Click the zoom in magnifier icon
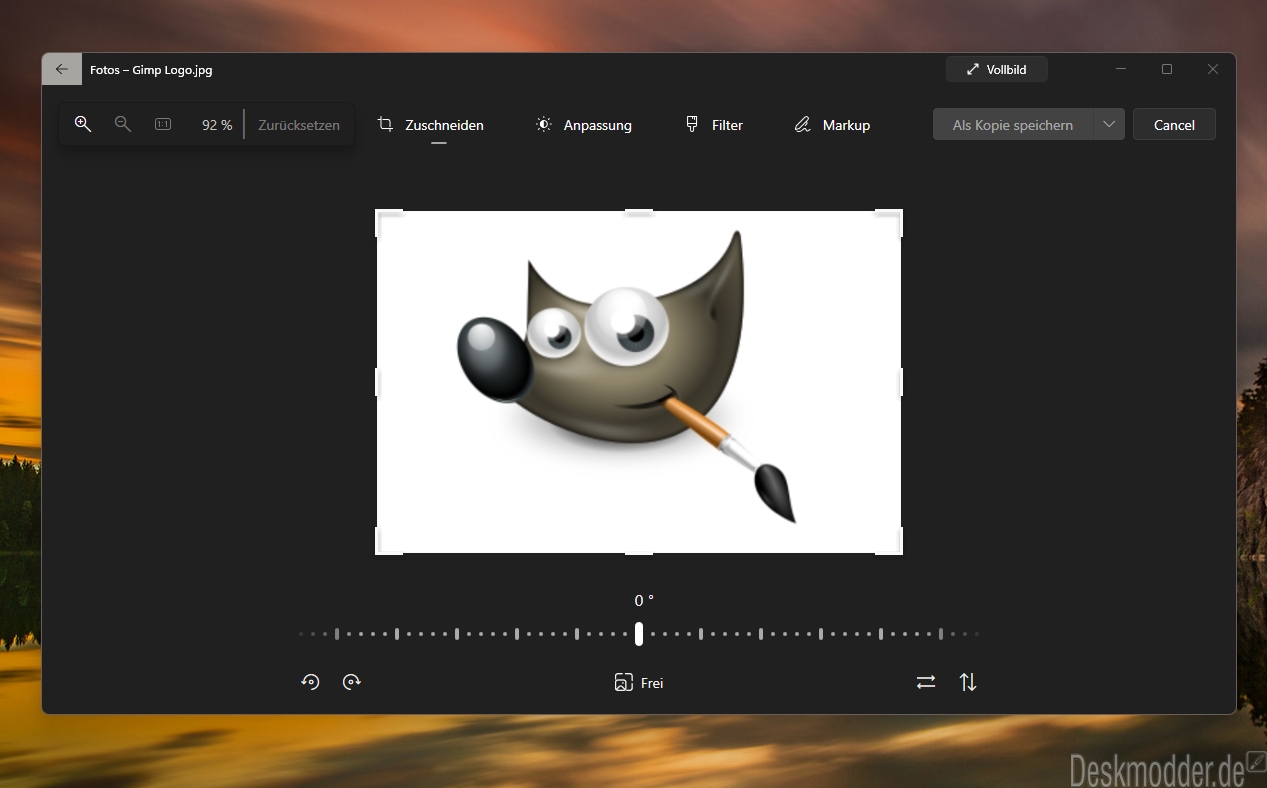 [x=83, y=124]
